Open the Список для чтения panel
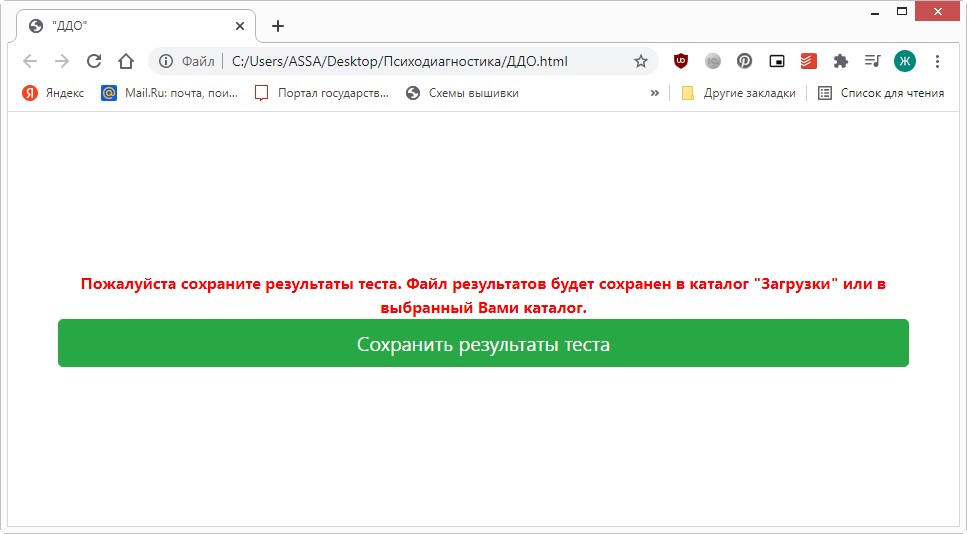The height and width of the screenshot is (534, 967). (880, 93)
